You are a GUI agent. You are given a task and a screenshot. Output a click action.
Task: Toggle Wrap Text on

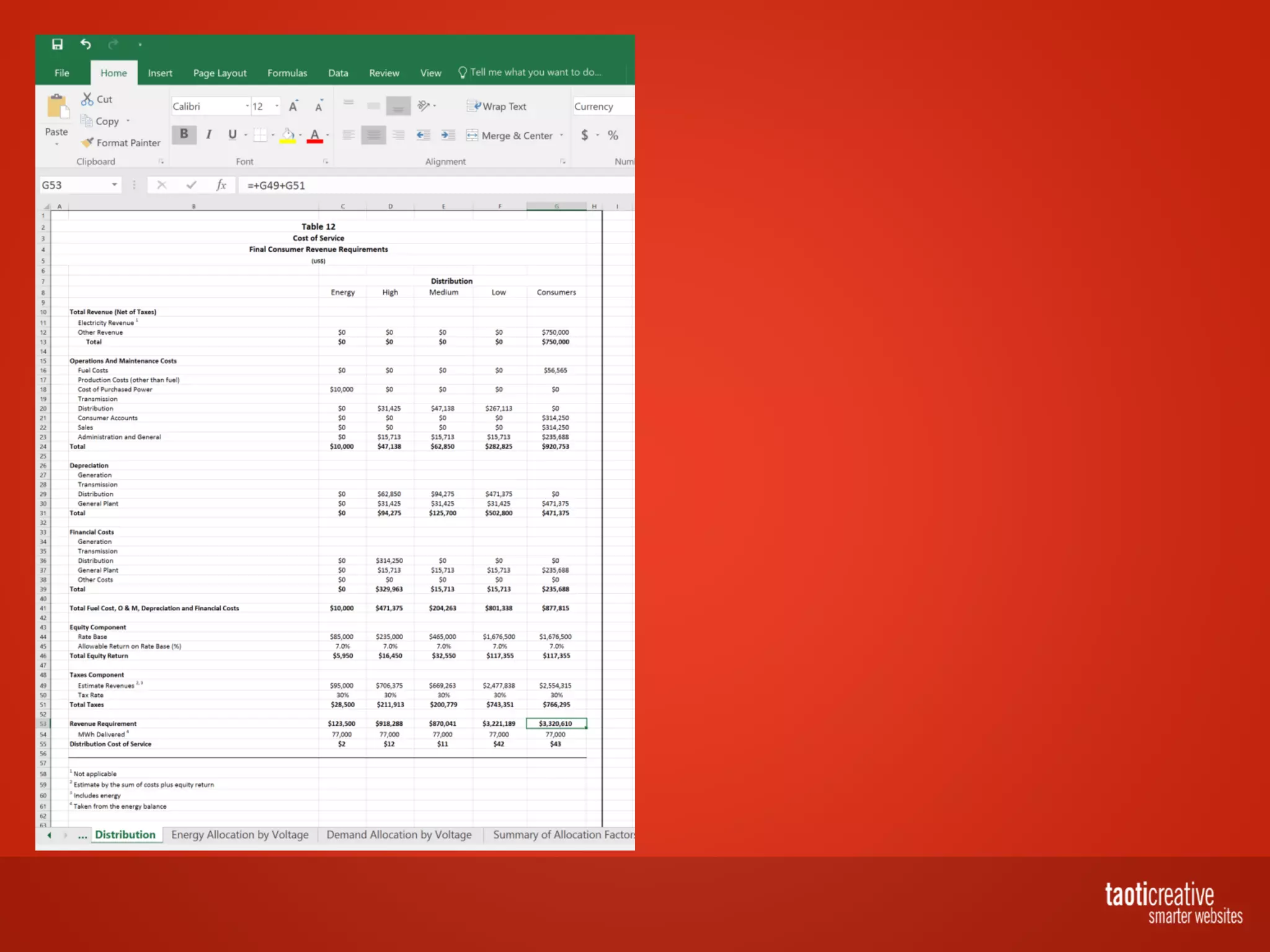[497, 107]
